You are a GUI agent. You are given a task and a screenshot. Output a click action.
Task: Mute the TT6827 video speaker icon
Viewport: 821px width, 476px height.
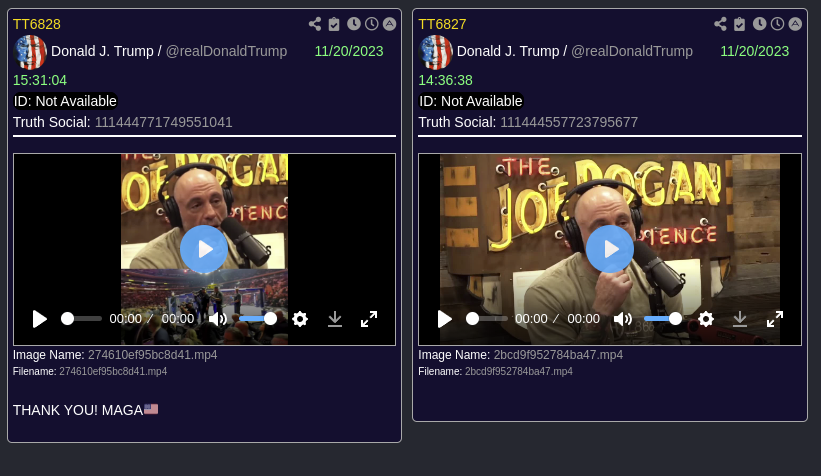point(623,319)
